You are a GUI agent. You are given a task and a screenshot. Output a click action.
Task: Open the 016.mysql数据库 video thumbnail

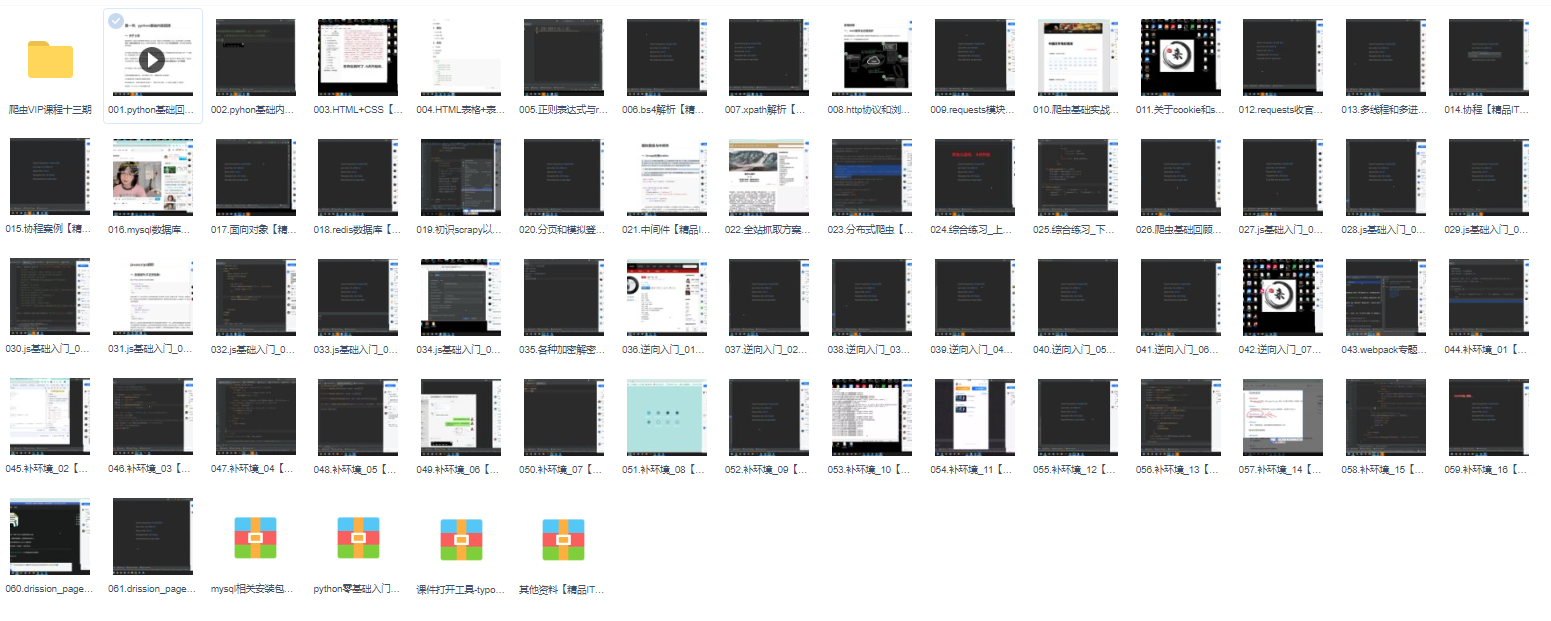(152, 177)
